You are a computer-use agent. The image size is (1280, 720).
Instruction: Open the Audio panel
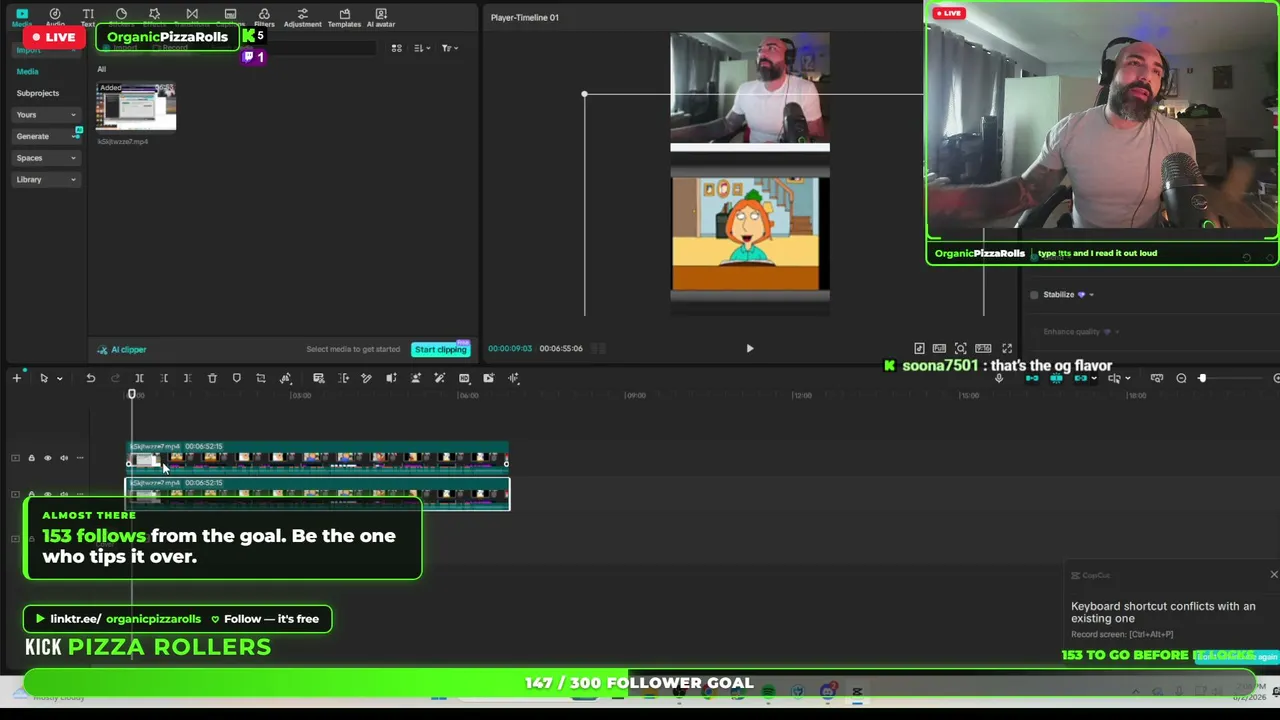[x=55, y=18]
